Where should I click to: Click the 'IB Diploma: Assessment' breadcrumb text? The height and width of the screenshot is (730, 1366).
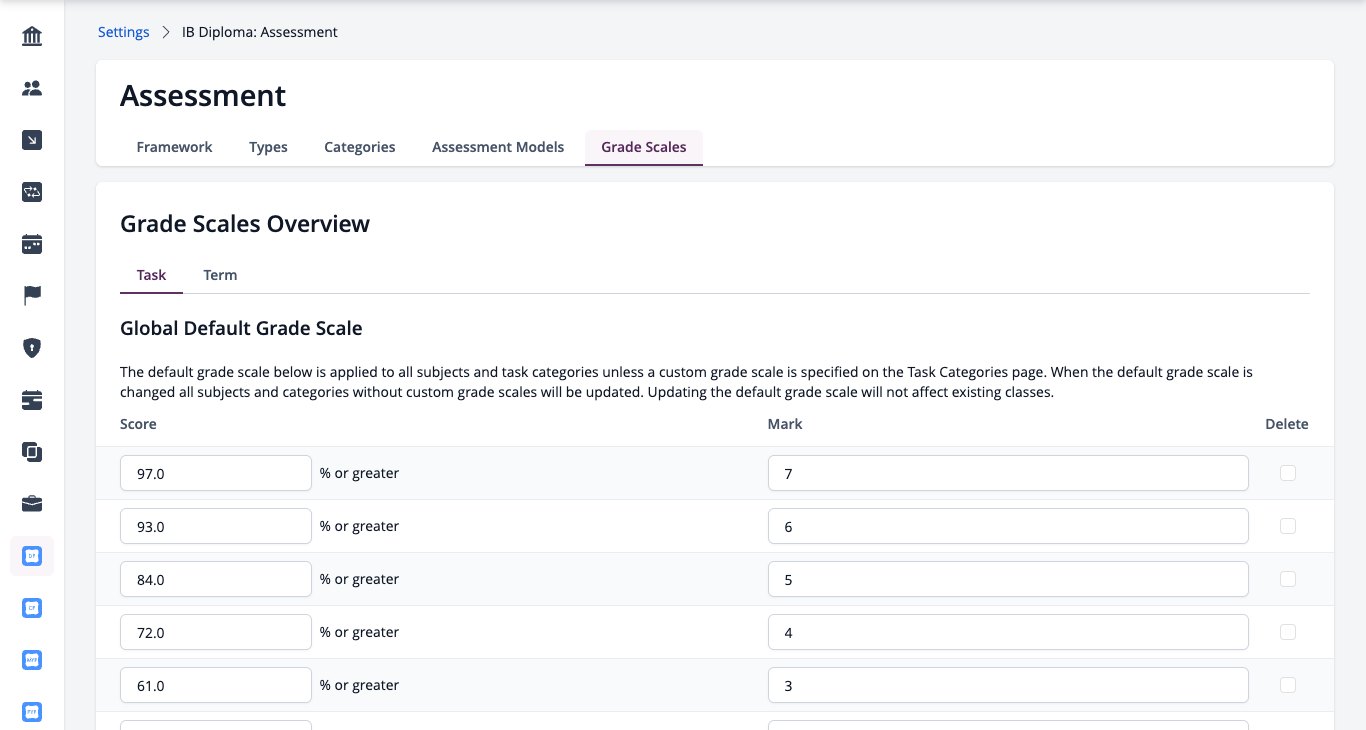tap(260, 32)
